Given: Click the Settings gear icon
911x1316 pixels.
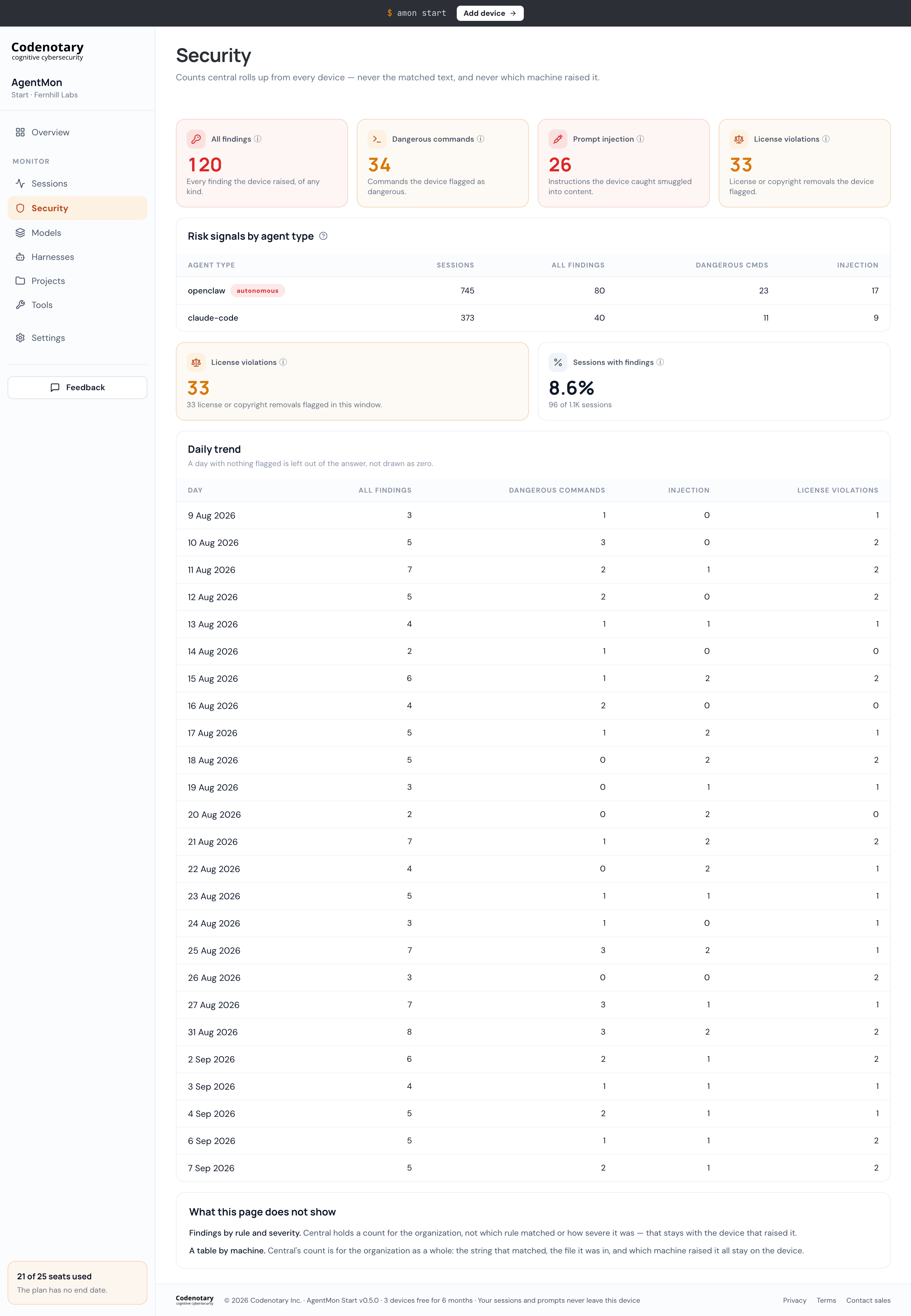Looking at the screenshot, I should (20, 338).
